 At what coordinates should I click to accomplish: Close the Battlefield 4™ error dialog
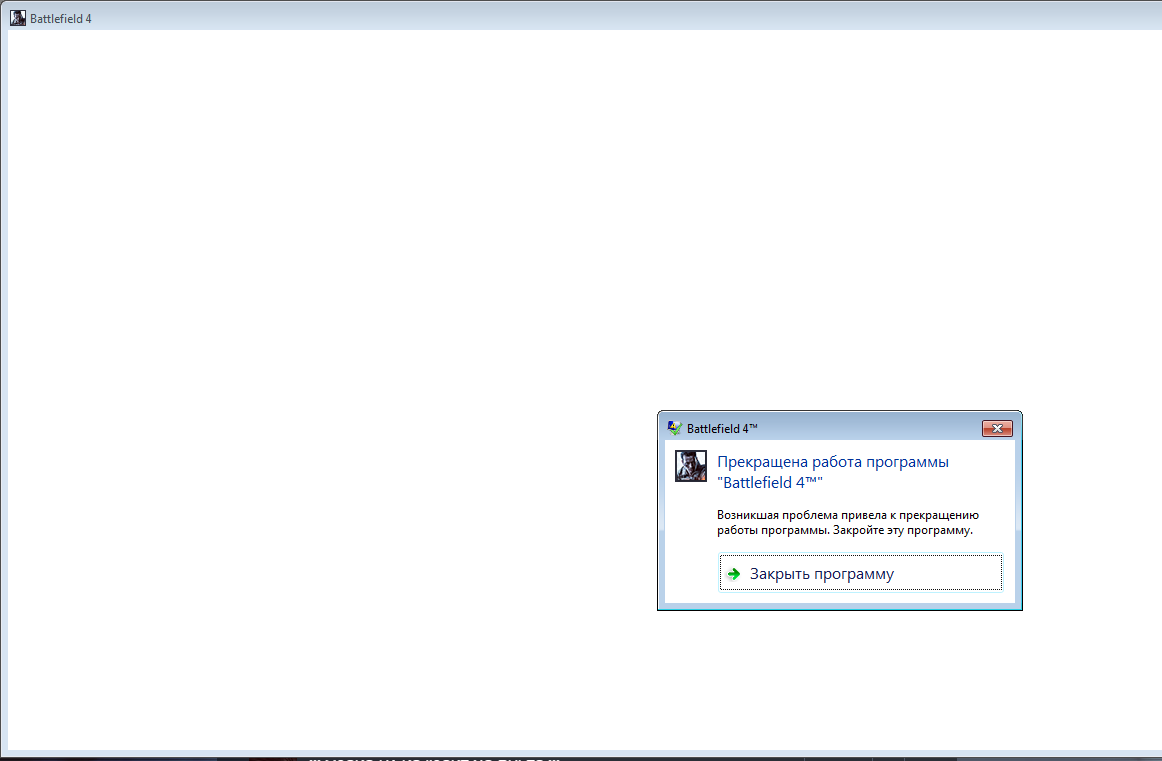[x=997, y=428]
